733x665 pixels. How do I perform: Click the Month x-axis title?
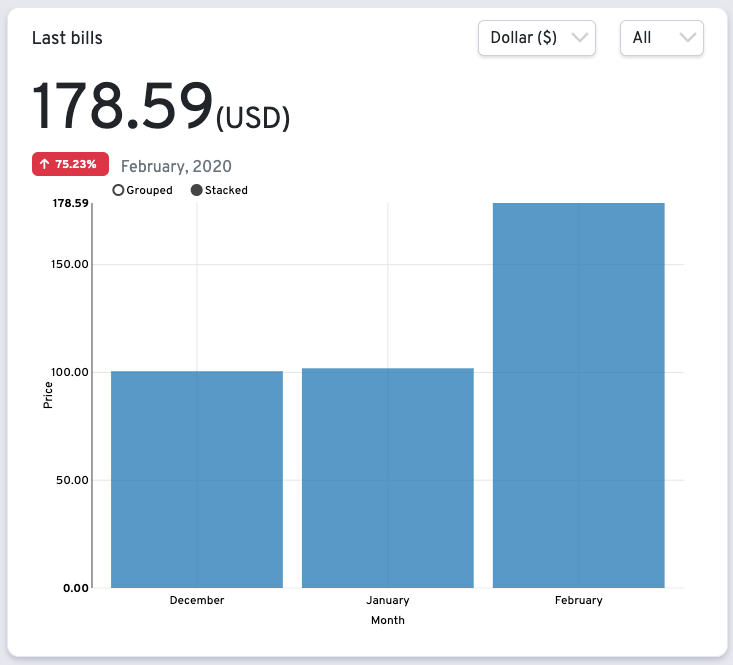click(x=388, y=620)
